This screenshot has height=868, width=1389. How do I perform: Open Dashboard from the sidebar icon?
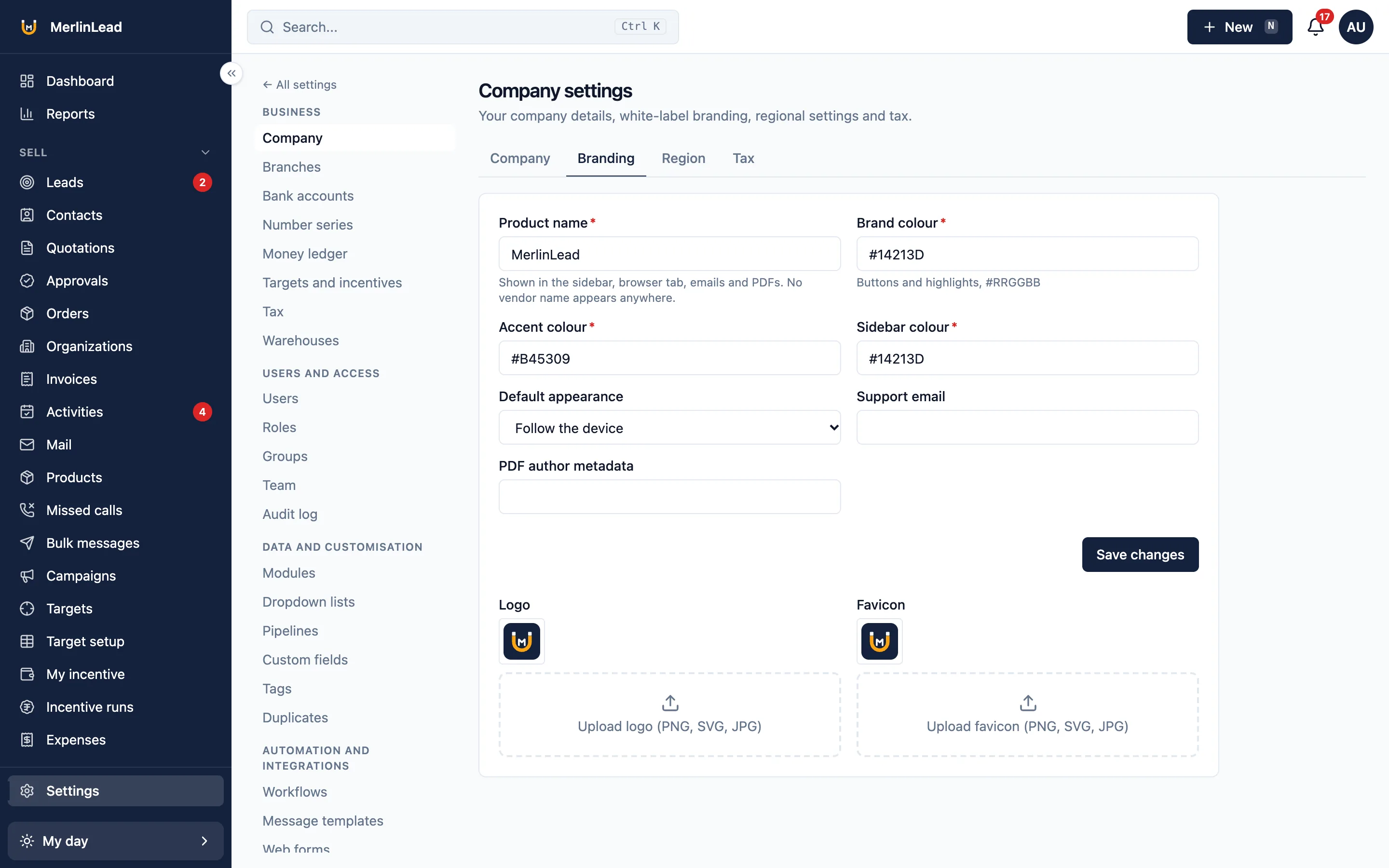27,81
